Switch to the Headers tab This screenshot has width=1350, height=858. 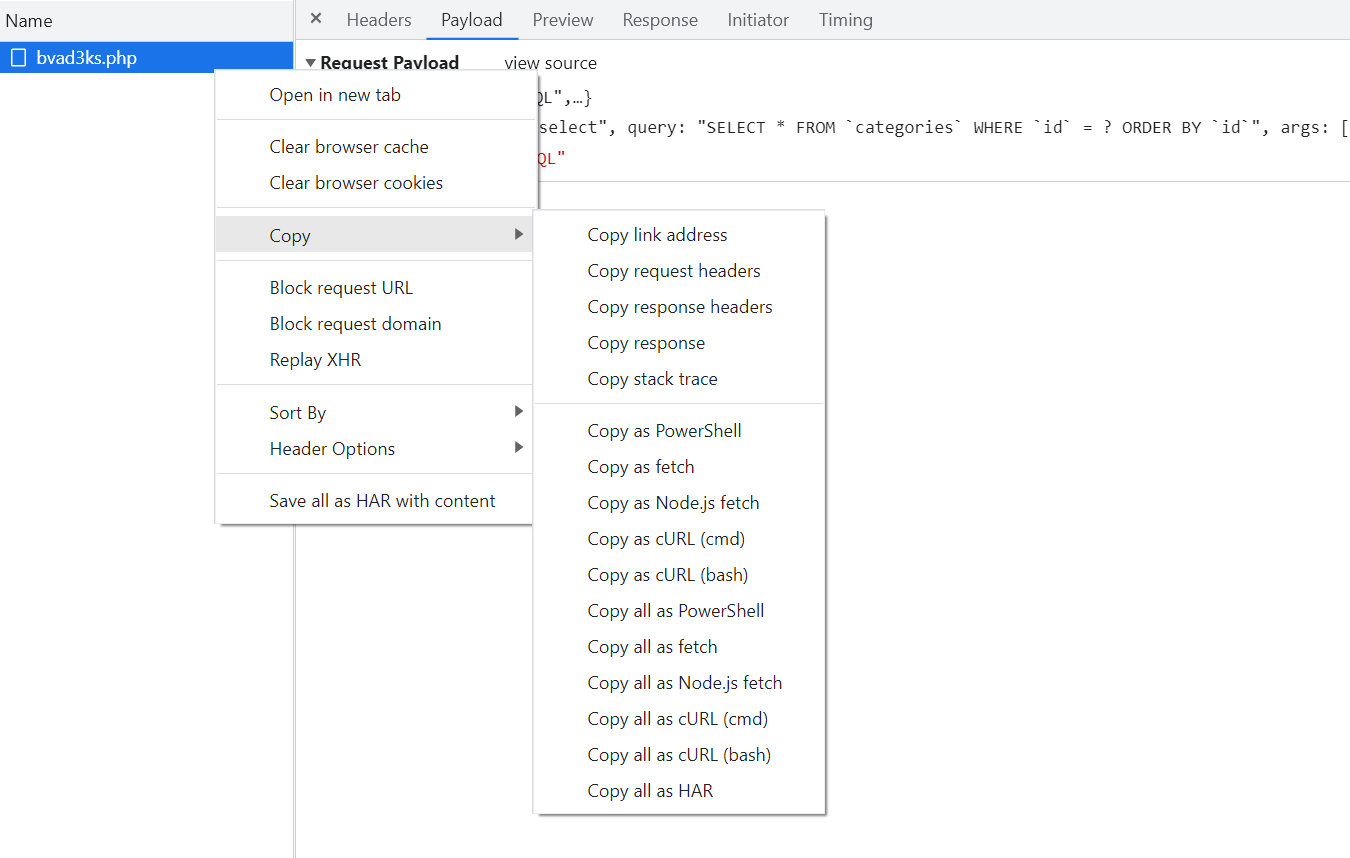379,20
